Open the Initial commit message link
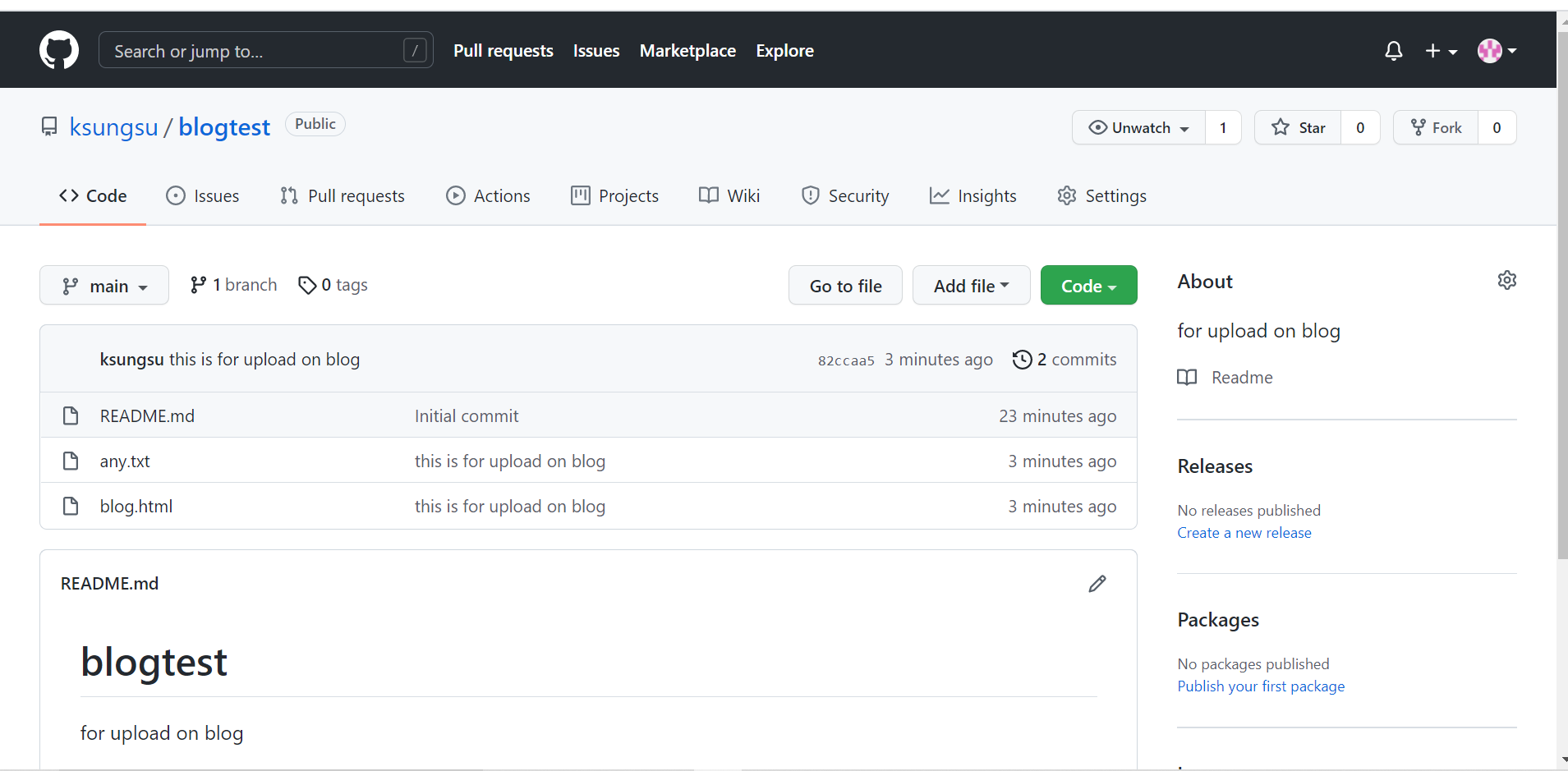1568x771 pixels. (467, 416)
